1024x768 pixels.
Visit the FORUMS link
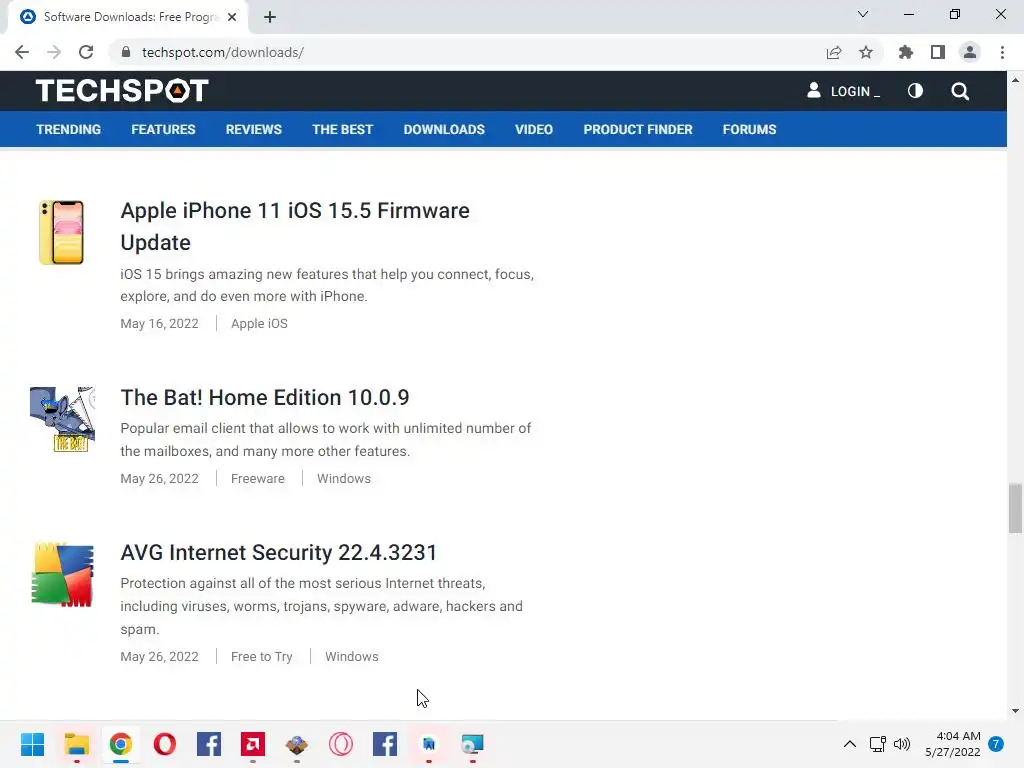pos(749,129)
